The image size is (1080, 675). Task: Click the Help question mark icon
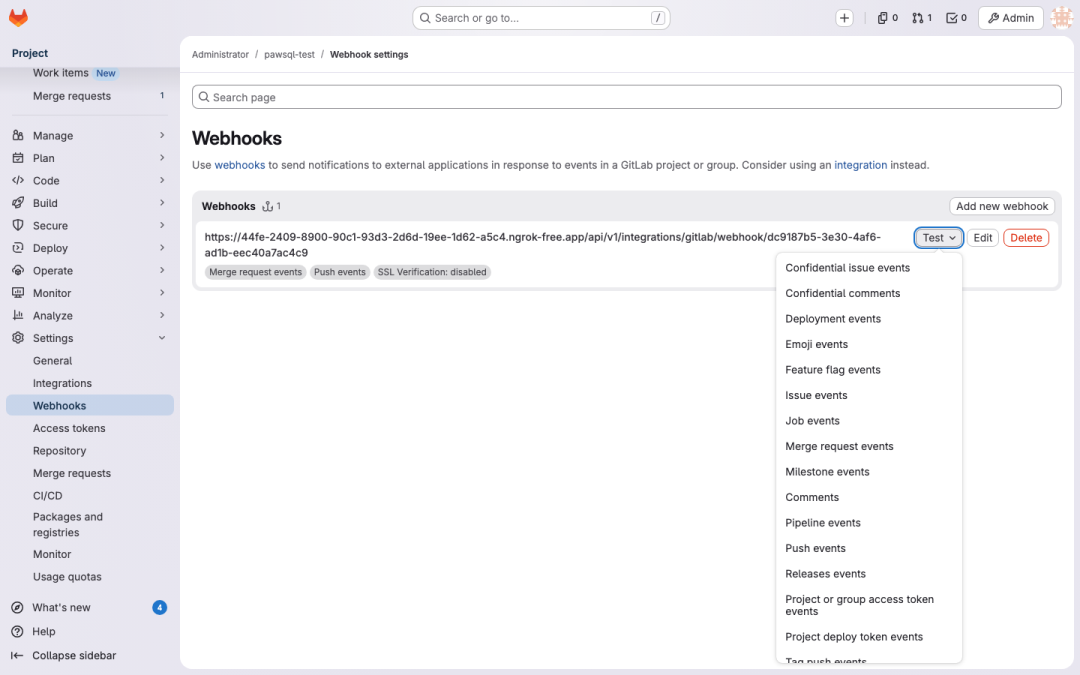pos(17,632)
